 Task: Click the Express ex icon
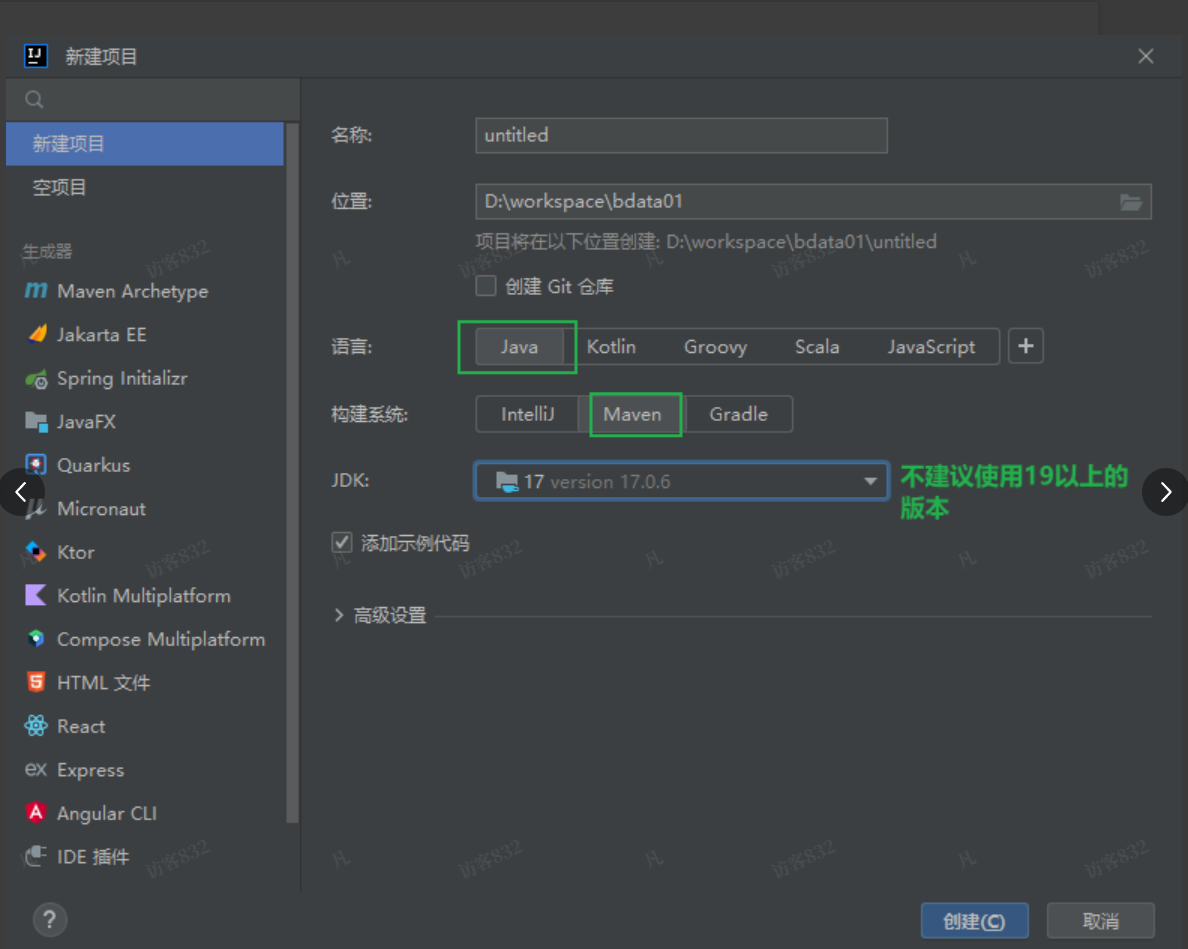(x=36, y=770)
